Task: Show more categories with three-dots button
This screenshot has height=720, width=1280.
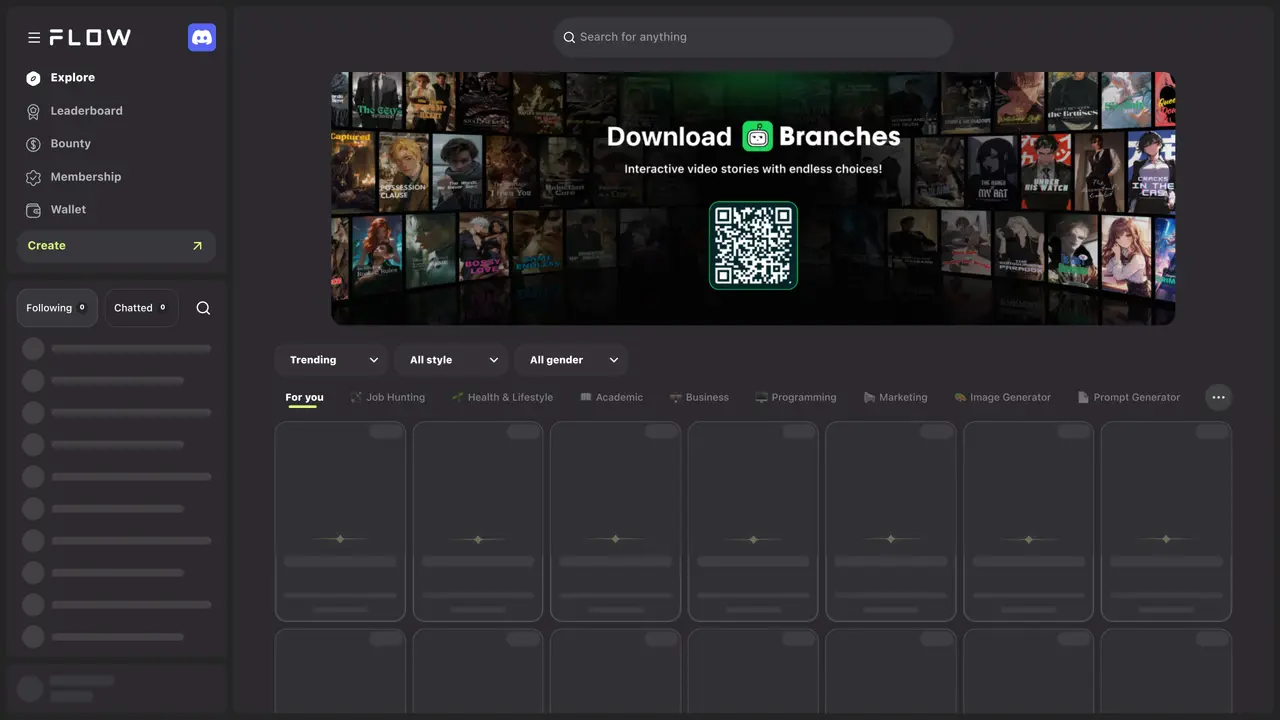Action: tap(1218, 397)
